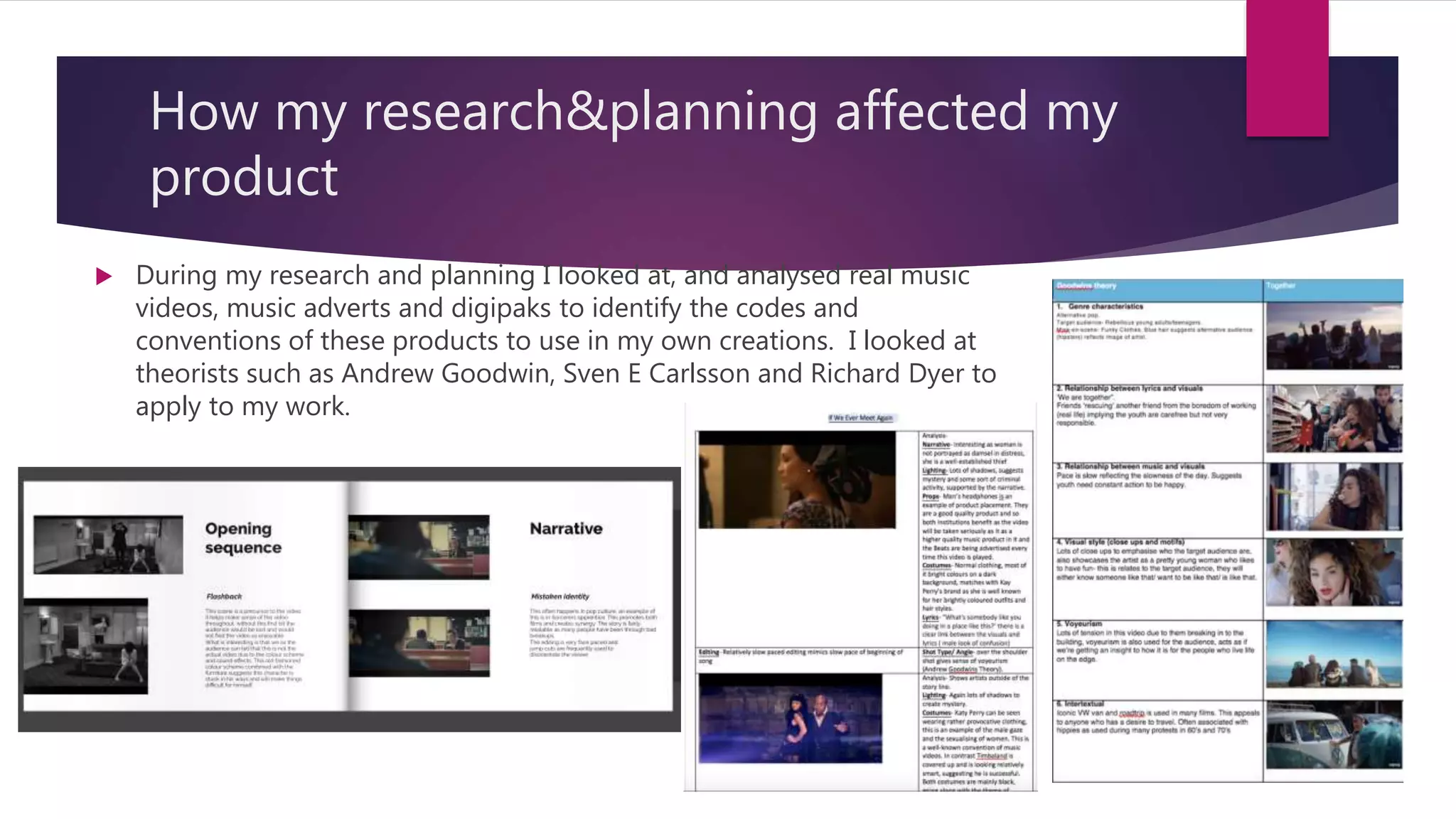
Task: Click the VW van Intertextual image
Action: pos(1333,736)
